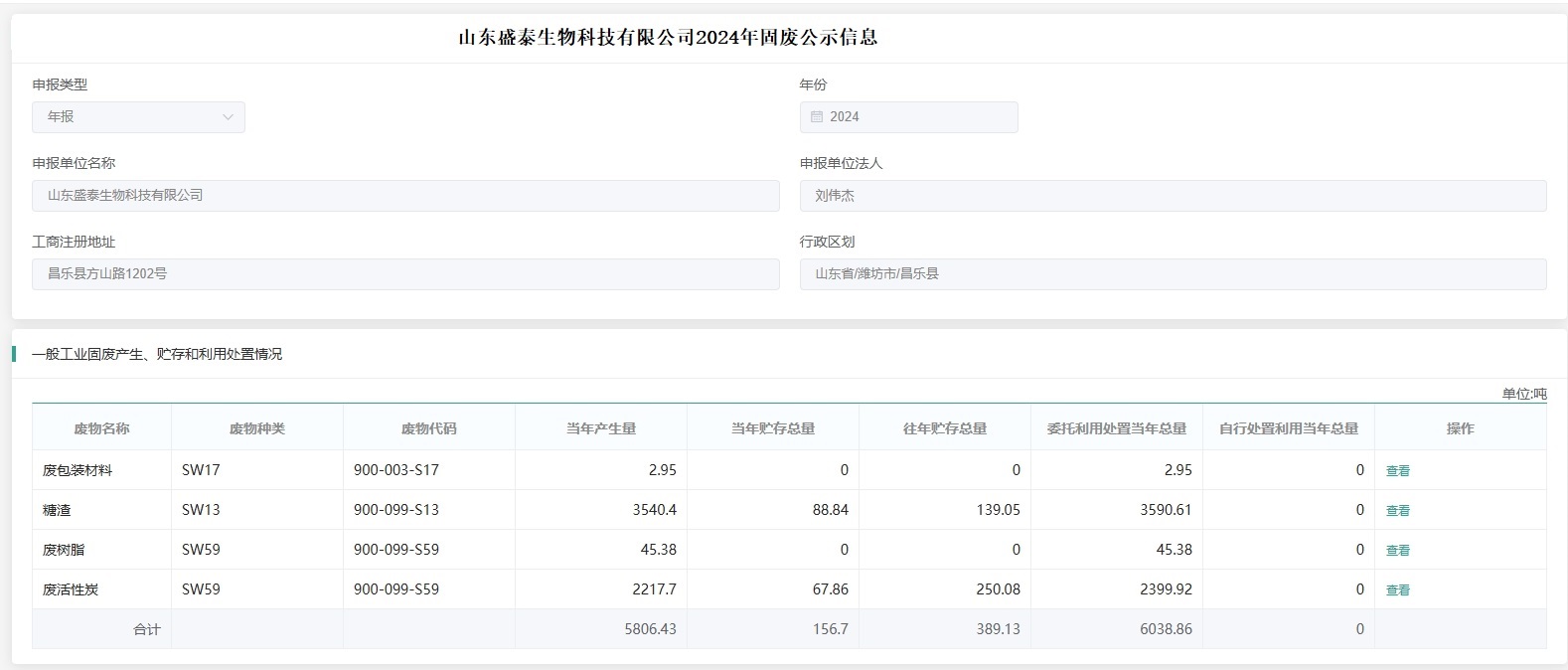The width and height of the screenshot is (1568, 670).
Task: Click the 自行处置利用当年总量 column header
Action: pos(1289,428)
